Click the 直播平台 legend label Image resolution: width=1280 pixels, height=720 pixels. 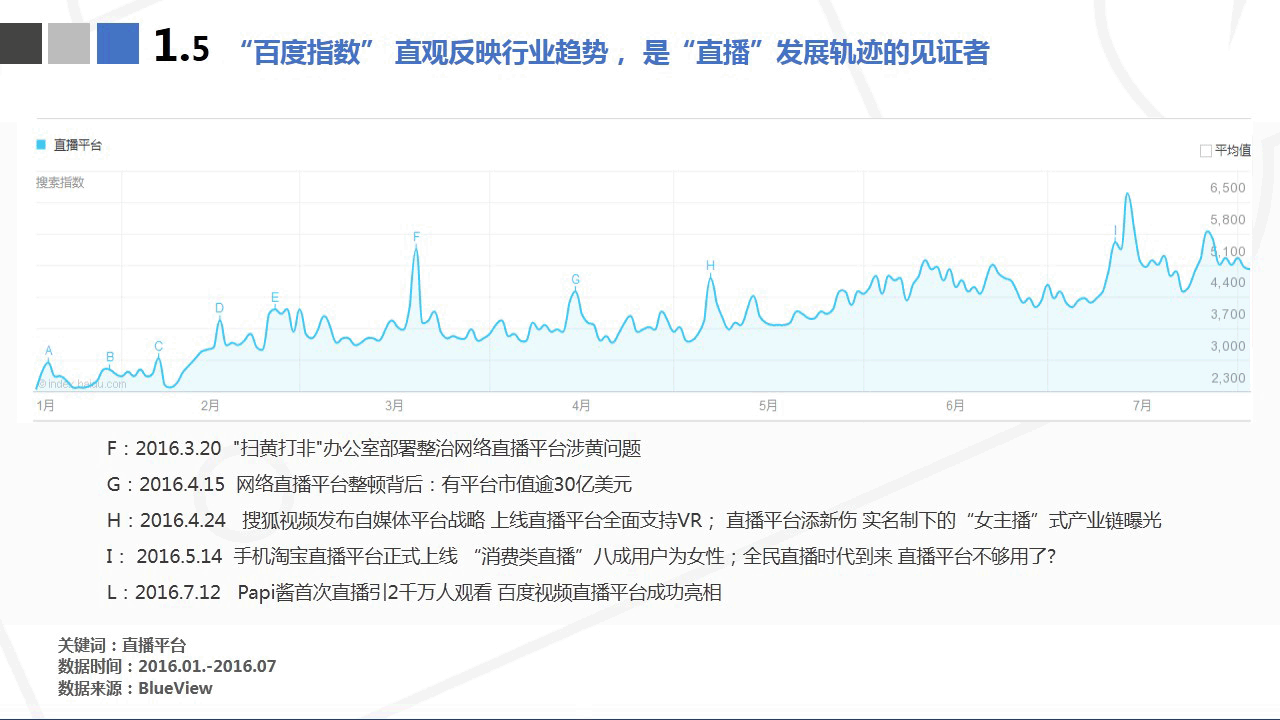77,145
